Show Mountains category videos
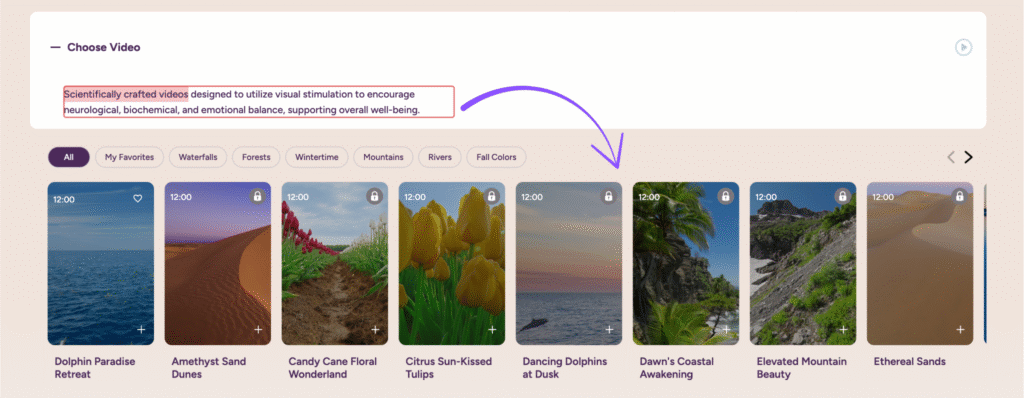This screenshot has height=398, width=1024. (384, 157)
